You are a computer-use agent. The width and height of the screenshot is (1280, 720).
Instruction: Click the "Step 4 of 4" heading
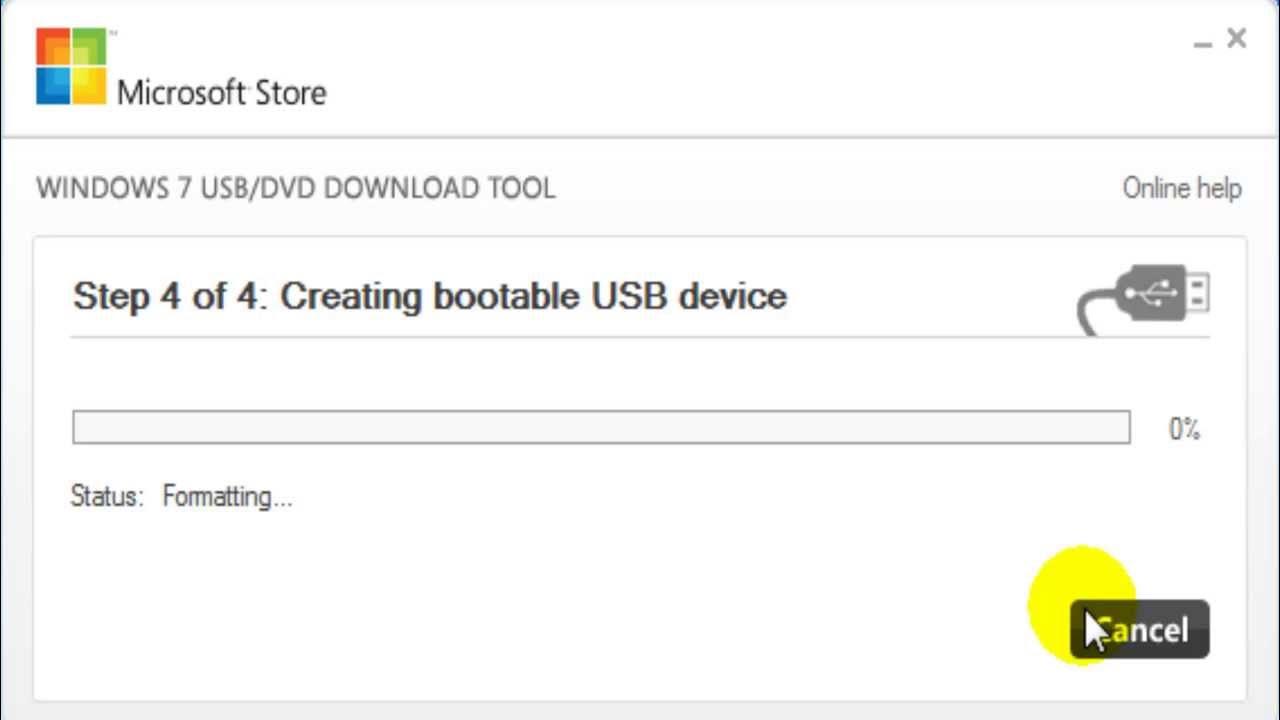point(166,296)
